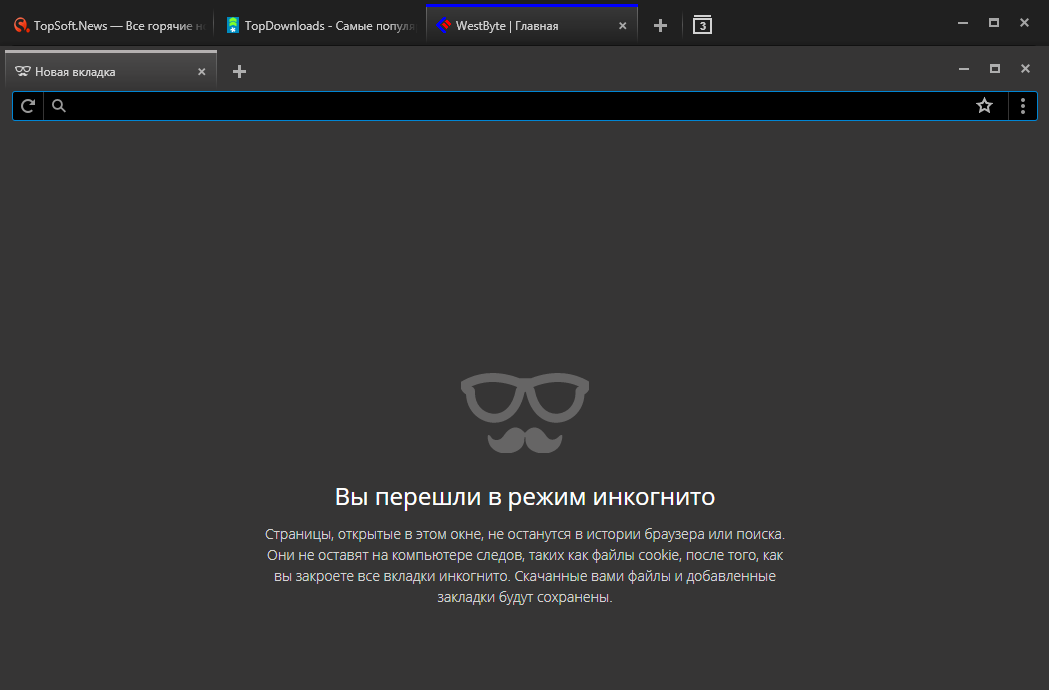1049x690 pixels.
Task: Click the incognito glasses and mustache logo
Action: 525,413
